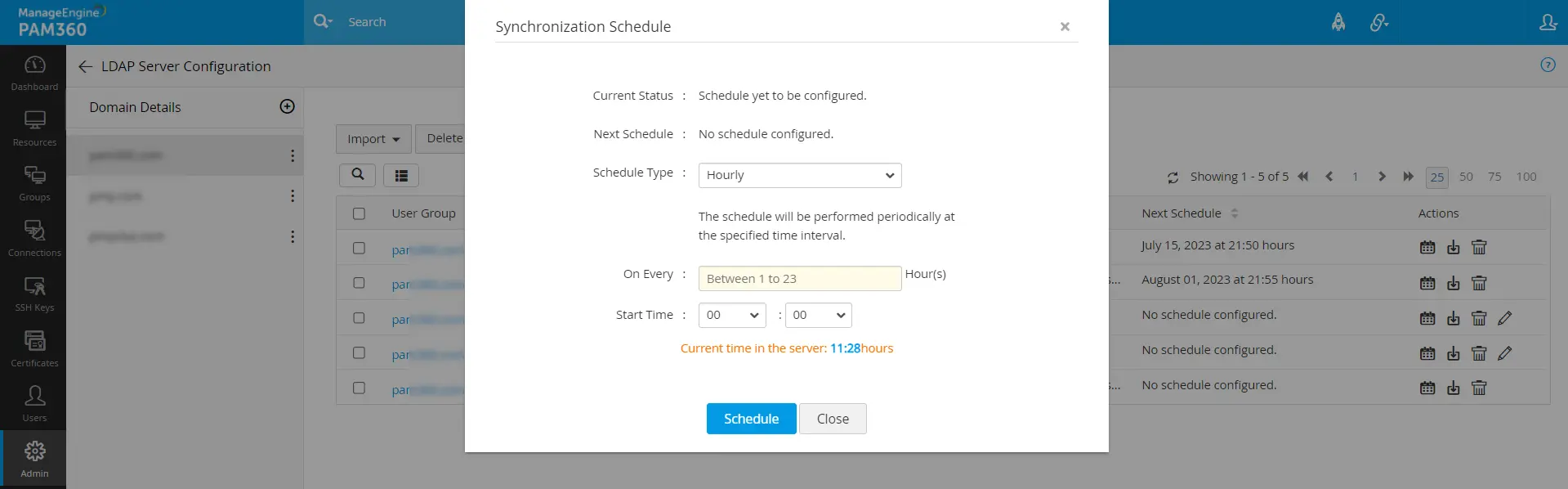The height and width of the screenshot is (489, 1568).
Task: Open the Schedule Type dropdown
Action: tap(798, 174)
